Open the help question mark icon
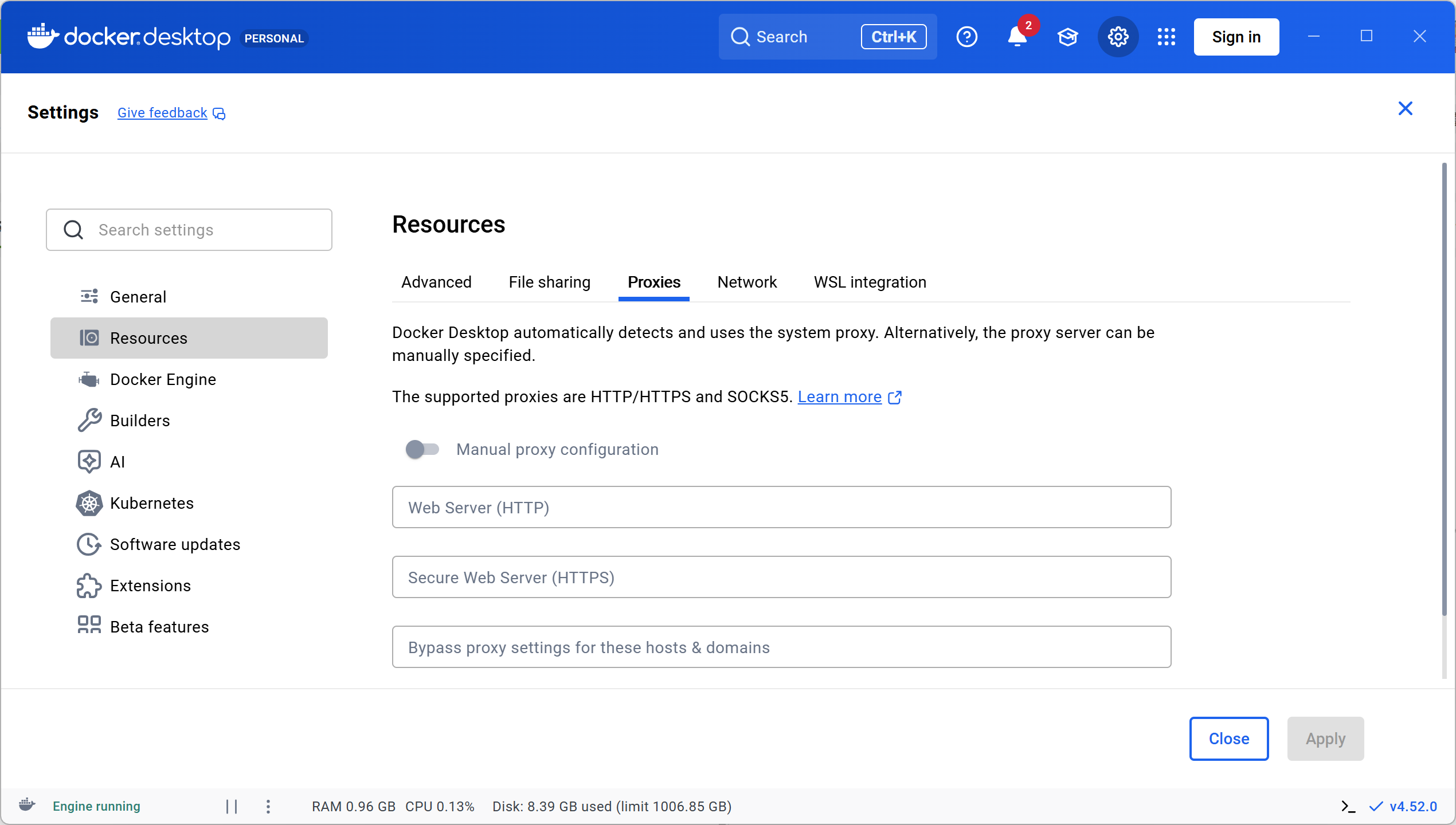This screenshot has height=825, width=1456. click(966, 37)
